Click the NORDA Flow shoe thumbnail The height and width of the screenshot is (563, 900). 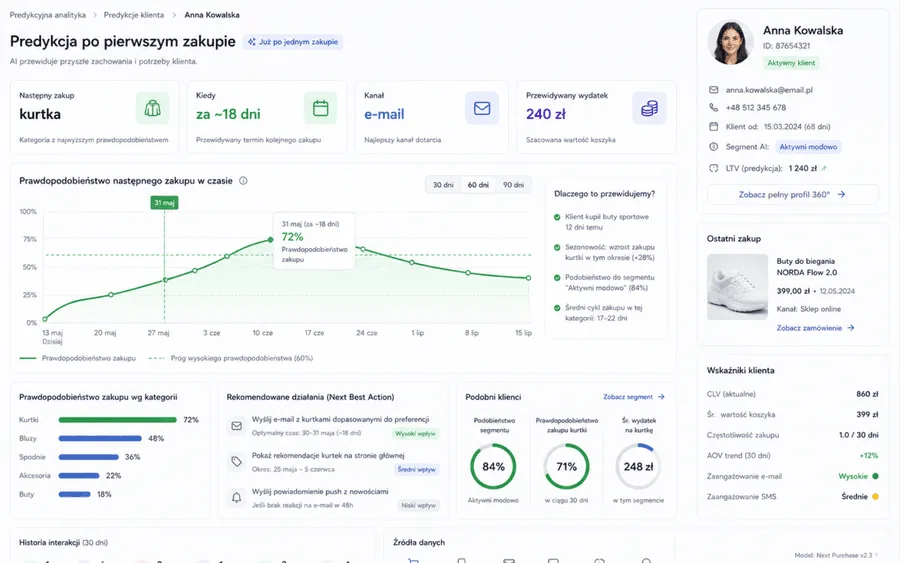(x=737, y=287)
